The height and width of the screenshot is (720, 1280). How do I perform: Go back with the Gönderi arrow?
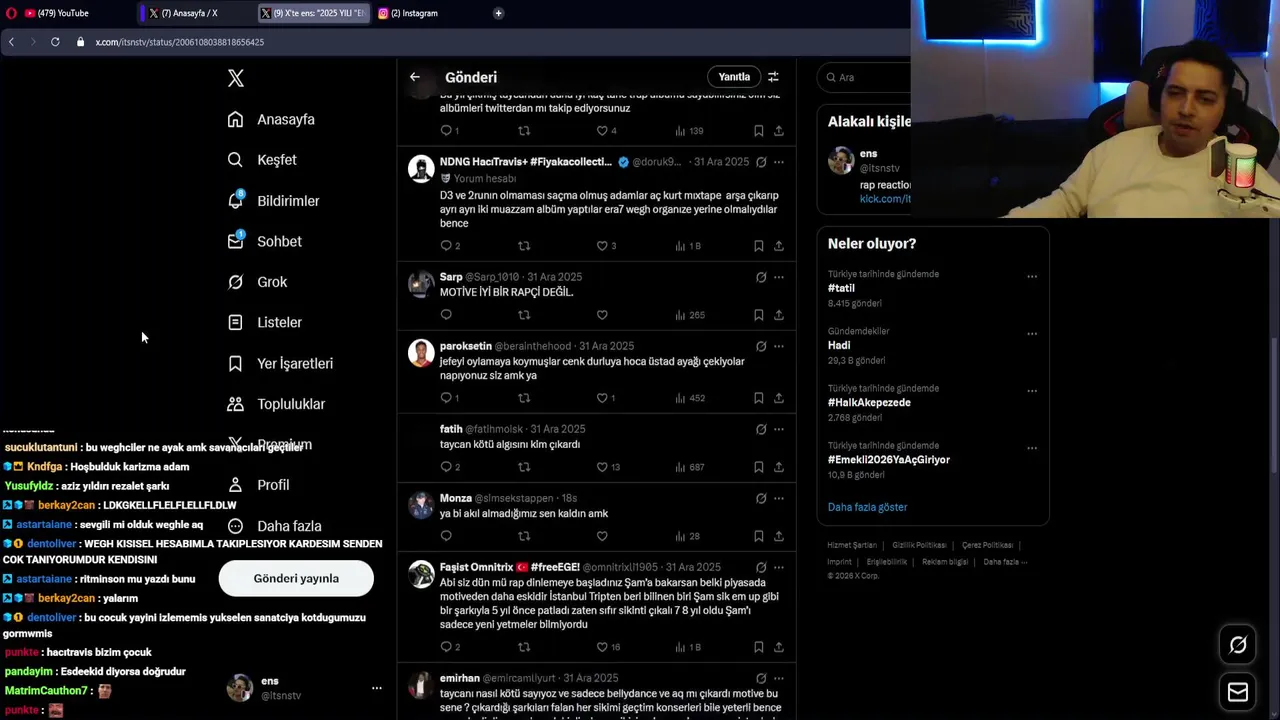click(415, 77)
